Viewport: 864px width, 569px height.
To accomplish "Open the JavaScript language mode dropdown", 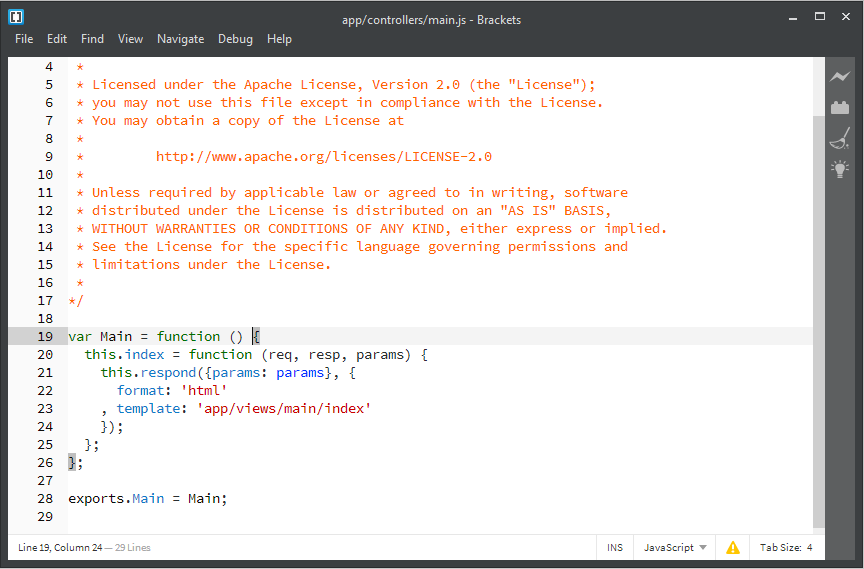I will coord(675,548).
